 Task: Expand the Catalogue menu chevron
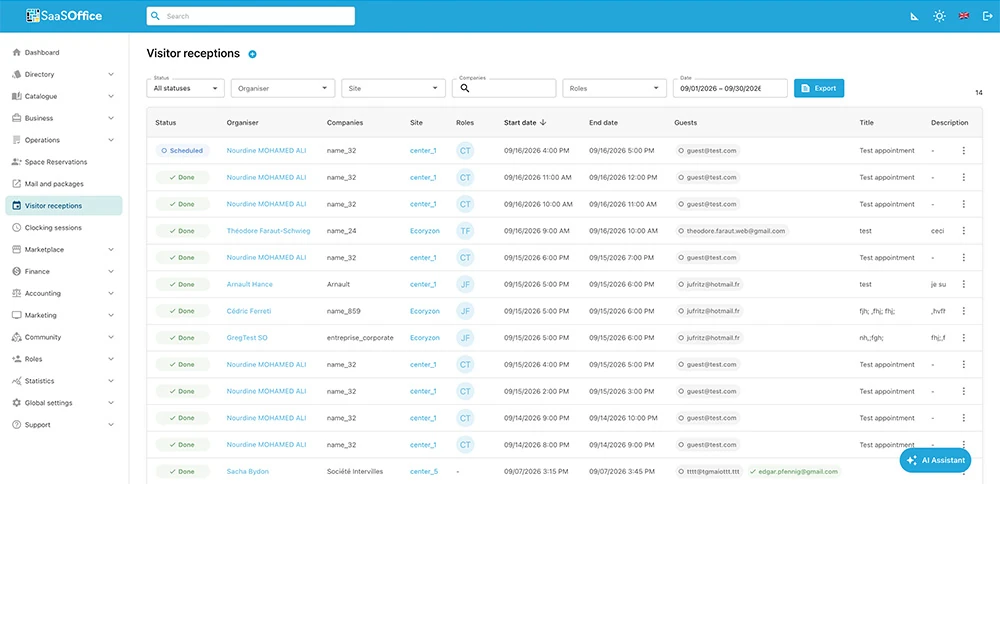point(111,96)
